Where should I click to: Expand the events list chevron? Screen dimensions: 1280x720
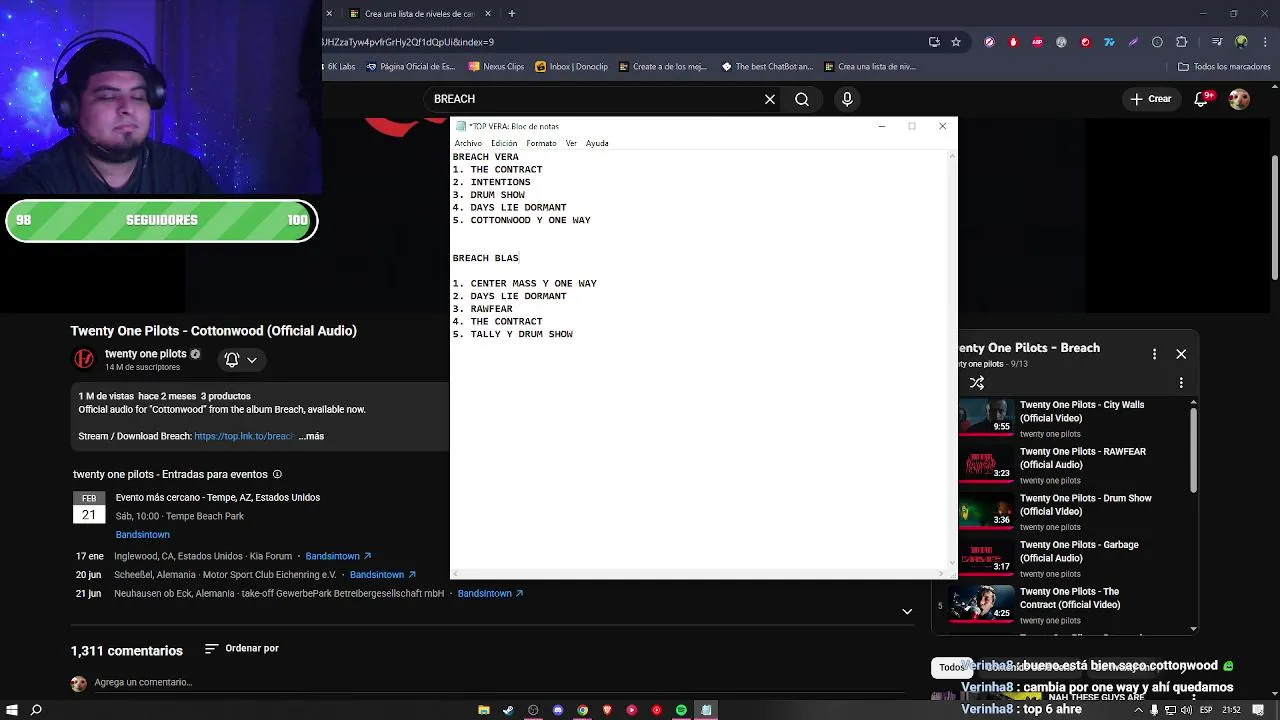[907, 611]
